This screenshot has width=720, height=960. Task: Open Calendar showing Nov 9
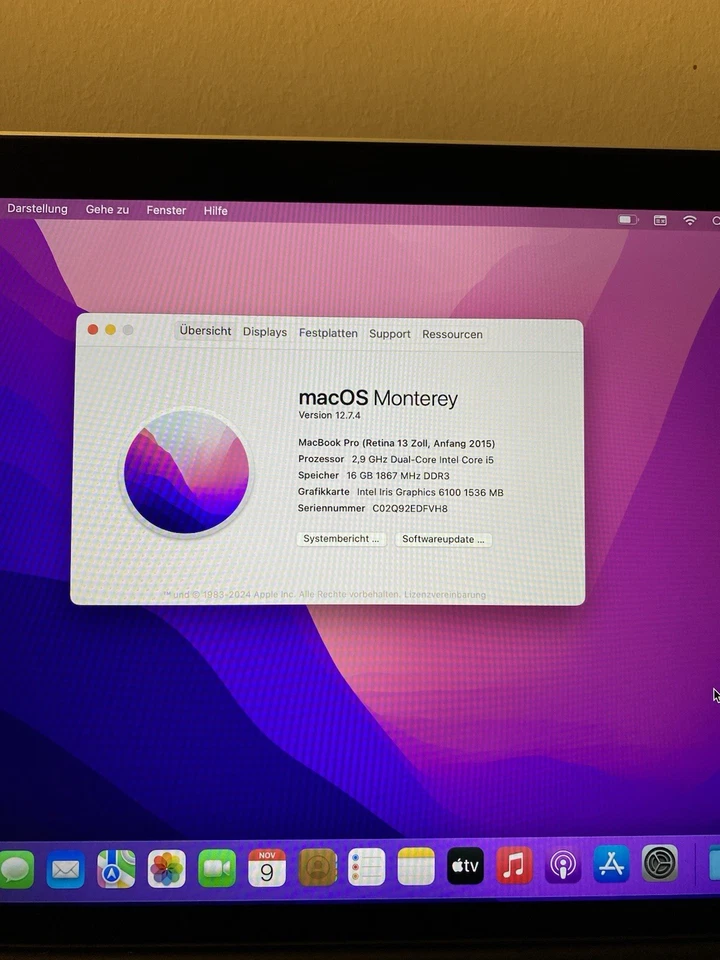pyautogui.click(x=267, y=867)
